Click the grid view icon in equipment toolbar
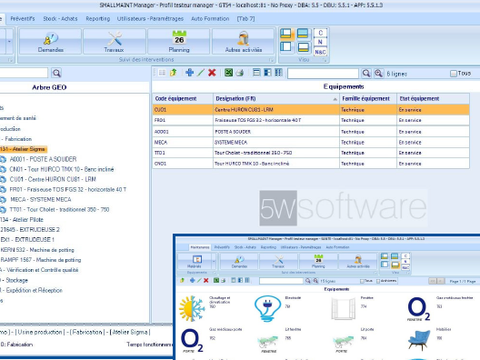The width and height of the screenshot is (480, 360). [162, 73]
